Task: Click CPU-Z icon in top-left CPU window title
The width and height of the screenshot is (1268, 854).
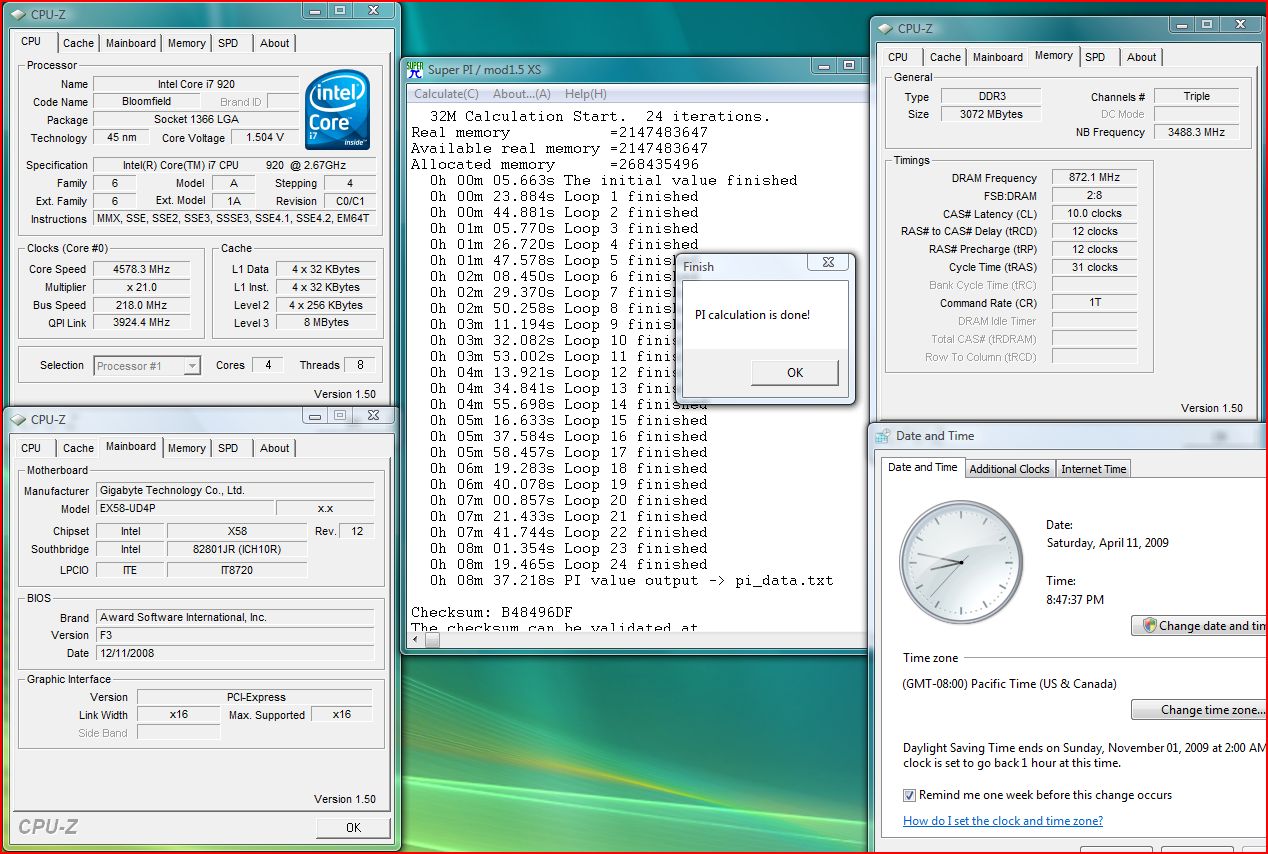Action: (x=19, y=15)
